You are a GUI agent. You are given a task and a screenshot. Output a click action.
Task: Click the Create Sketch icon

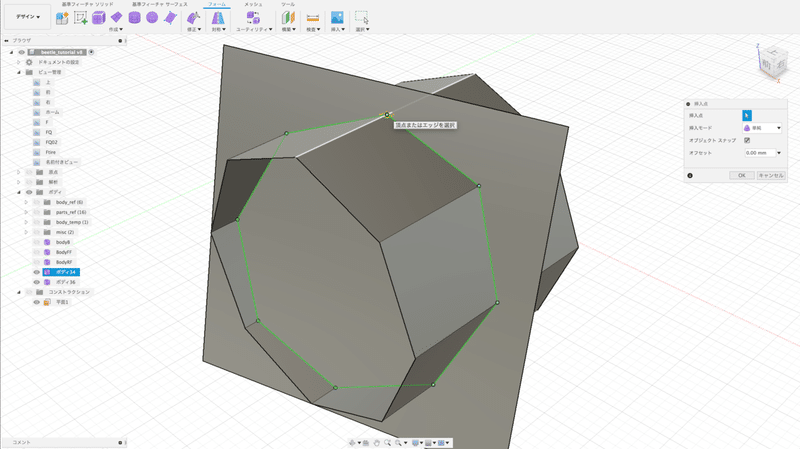[81, 18]
